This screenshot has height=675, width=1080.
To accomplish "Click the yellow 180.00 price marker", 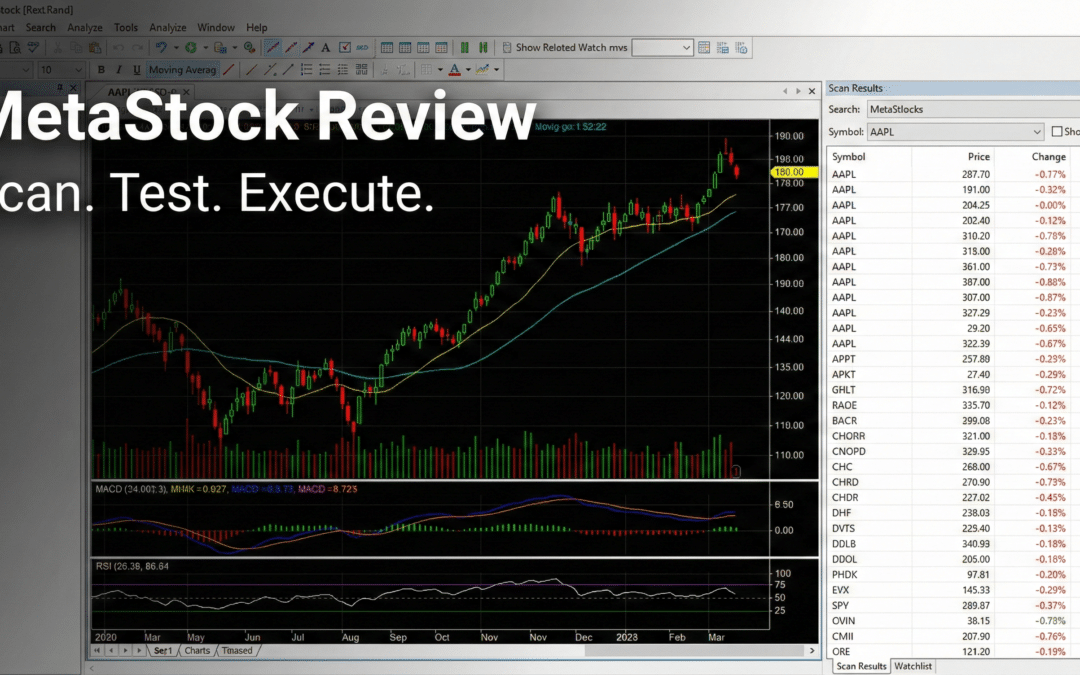I will 793,172.
